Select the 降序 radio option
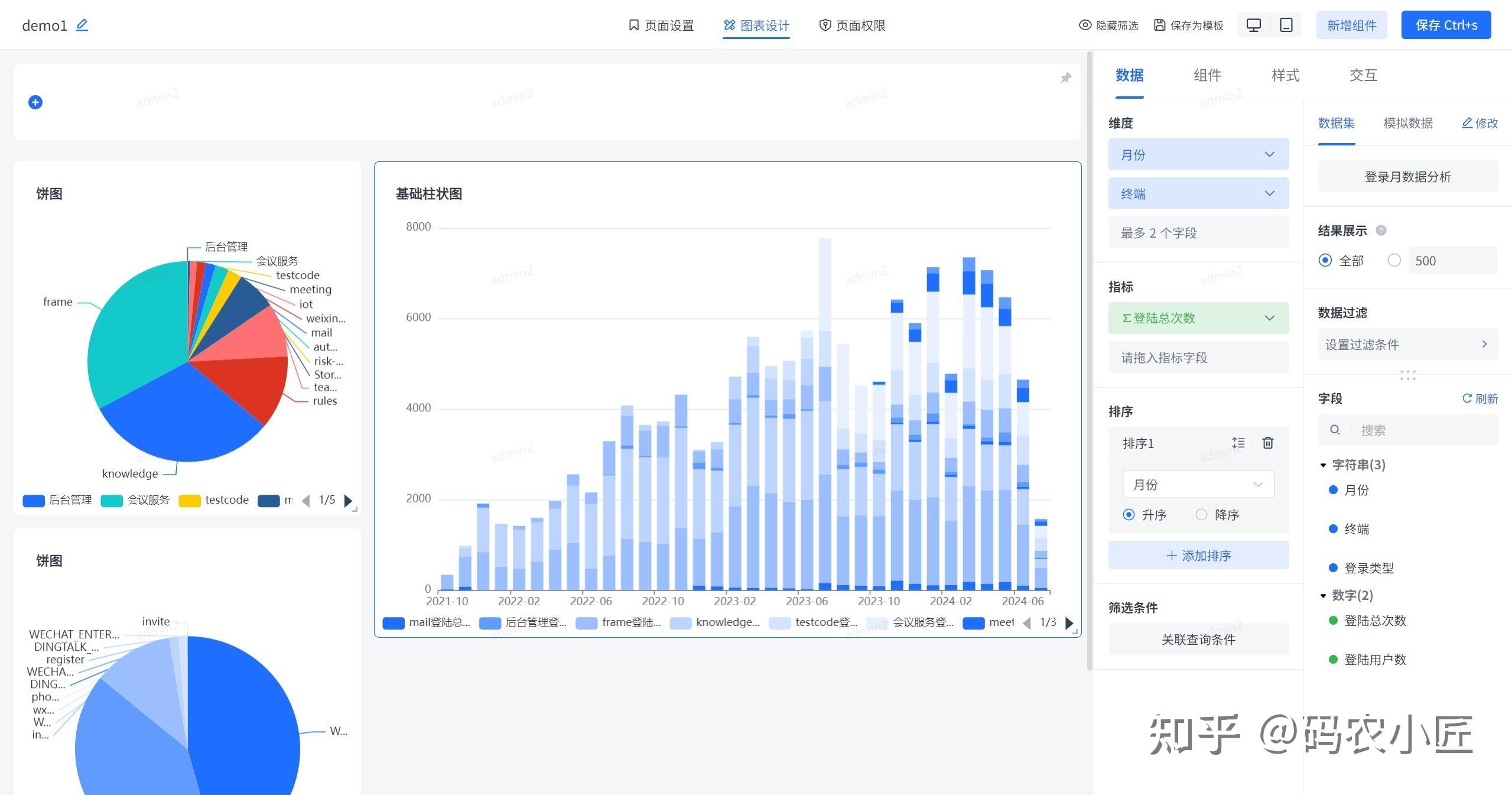 1201,515
